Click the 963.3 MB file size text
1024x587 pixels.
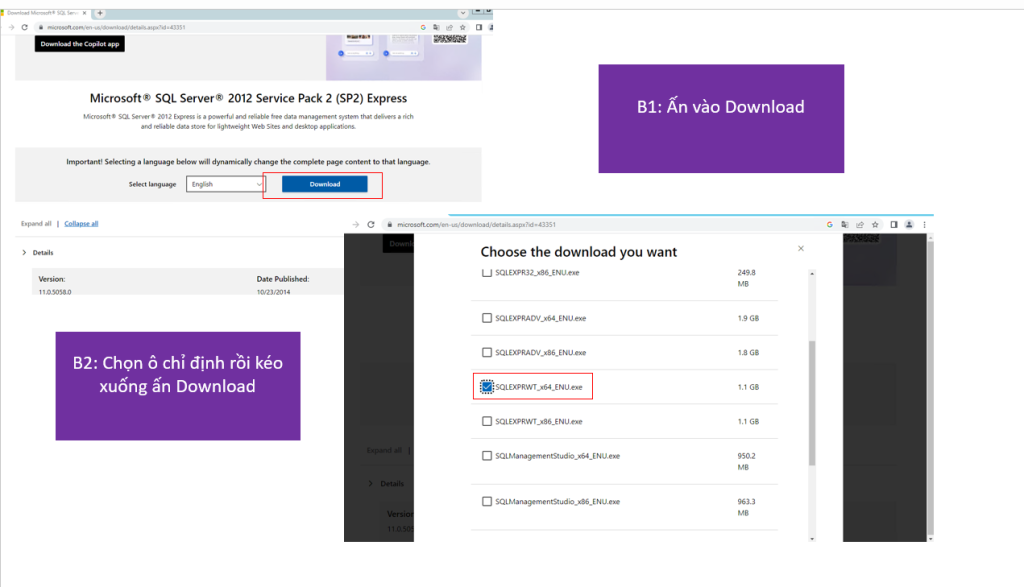pyautogui.click(x=746, y=507)
